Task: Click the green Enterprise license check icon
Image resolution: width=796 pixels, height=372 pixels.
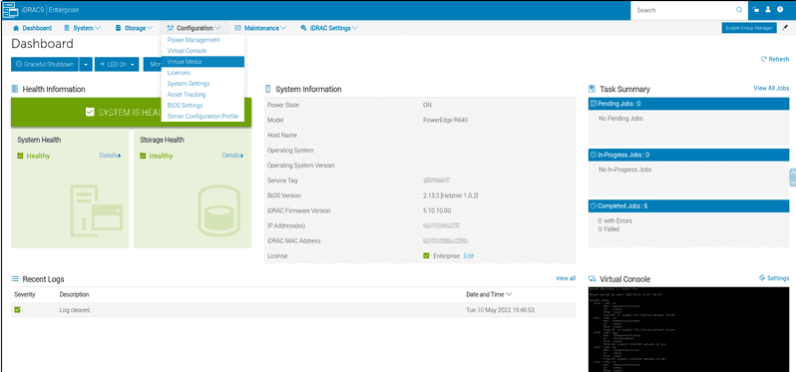Action: [426, 256]
